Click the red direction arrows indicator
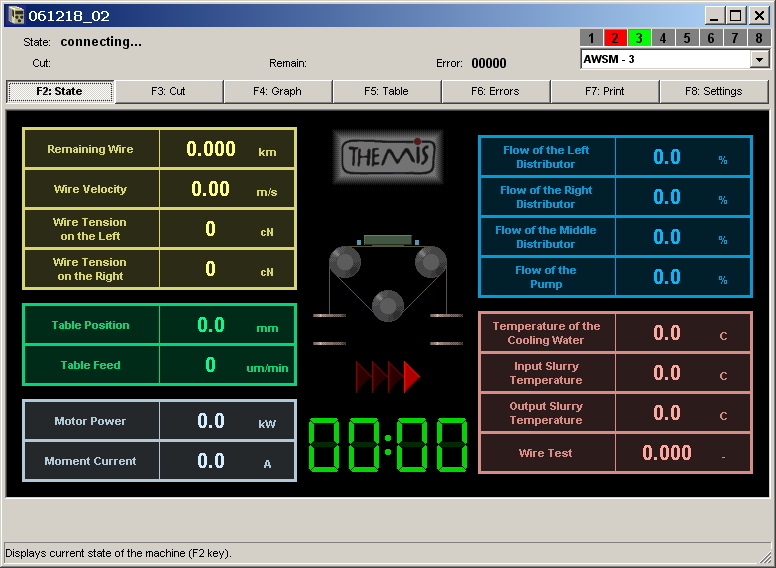The image size is (776, 568). tap(388, 376)
